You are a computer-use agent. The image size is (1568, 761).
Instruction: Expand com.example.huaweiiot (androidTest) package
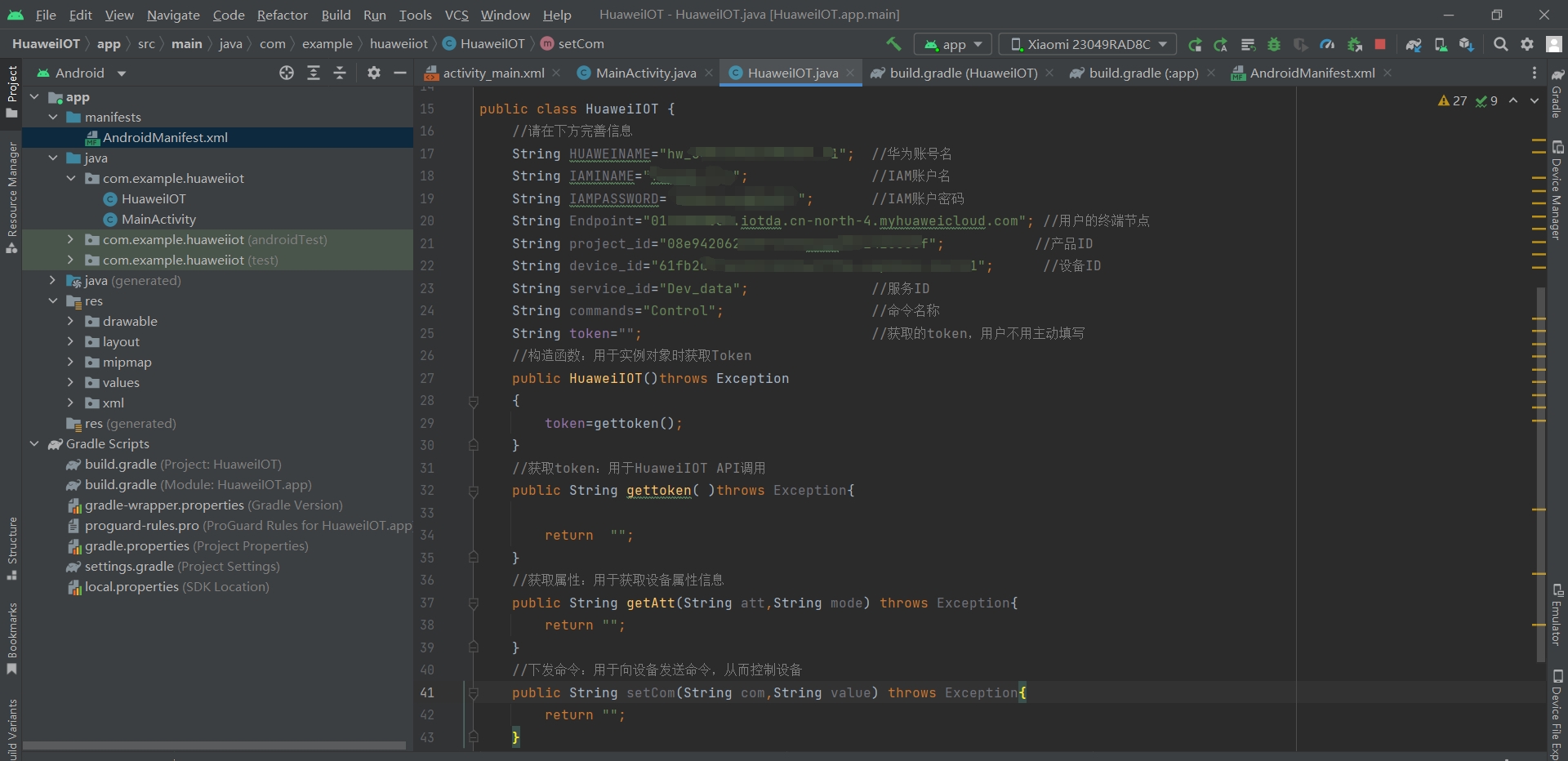pyautogui.click(x=71, y=240)
